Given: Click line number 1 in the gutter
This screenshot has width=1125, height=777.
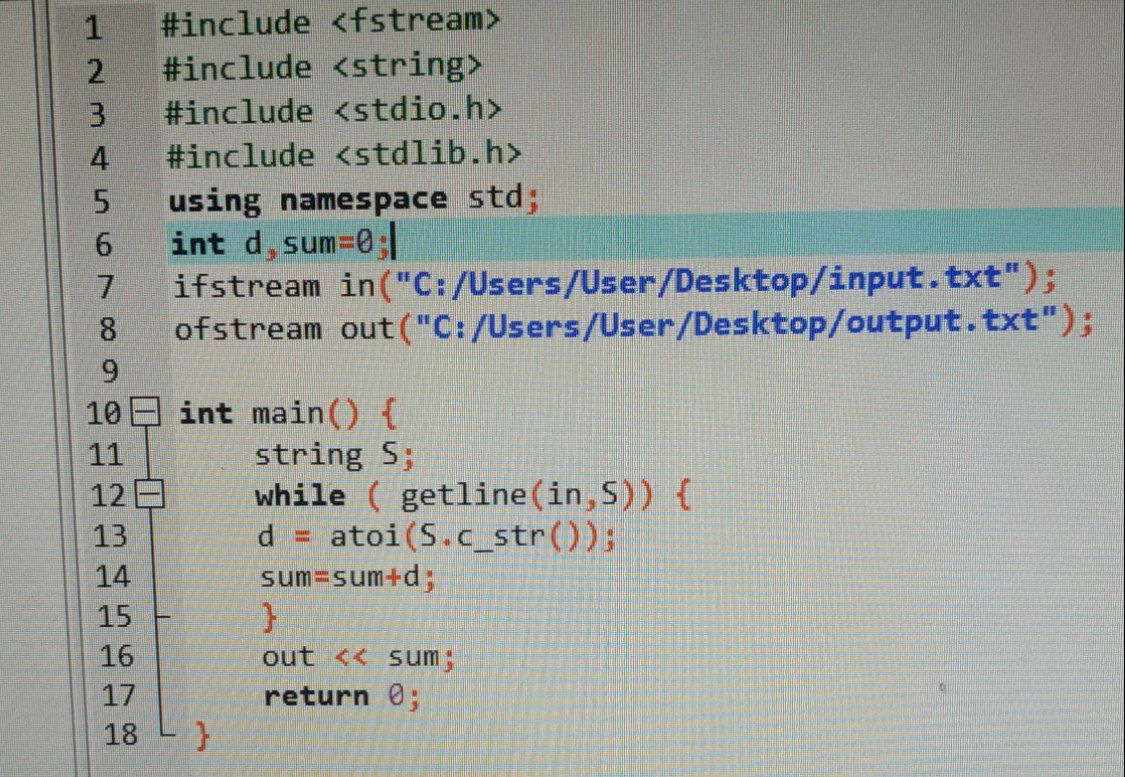Looking at the screenshot, I should 93,29.
